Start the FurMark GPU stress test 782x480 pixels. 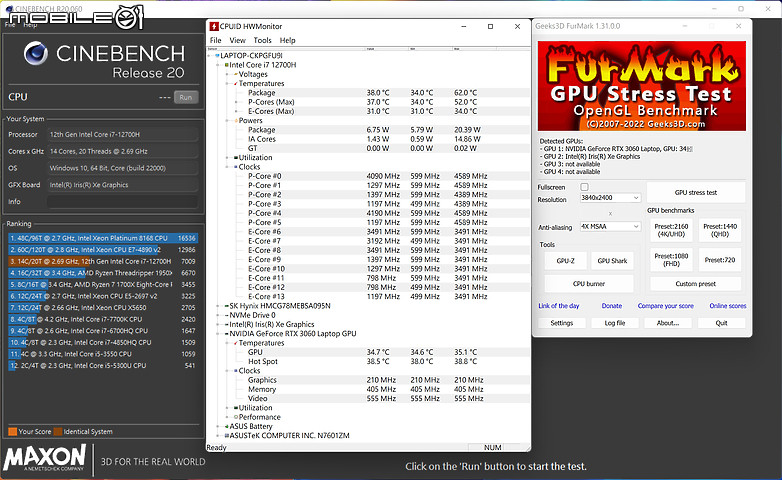tap(696, 193)
